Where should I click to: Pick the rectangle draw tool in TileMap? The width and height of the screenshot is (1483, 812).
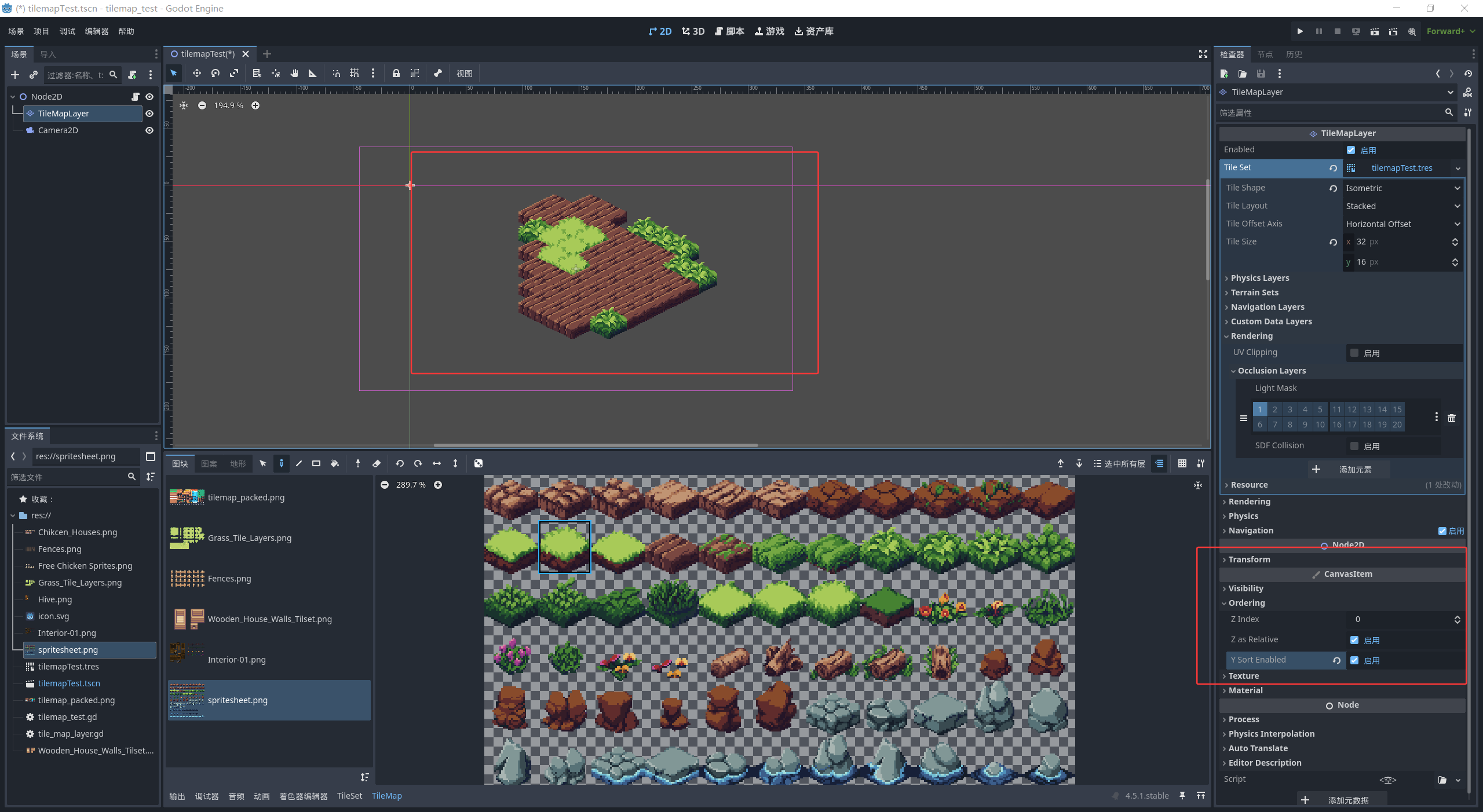pos(316,463)
